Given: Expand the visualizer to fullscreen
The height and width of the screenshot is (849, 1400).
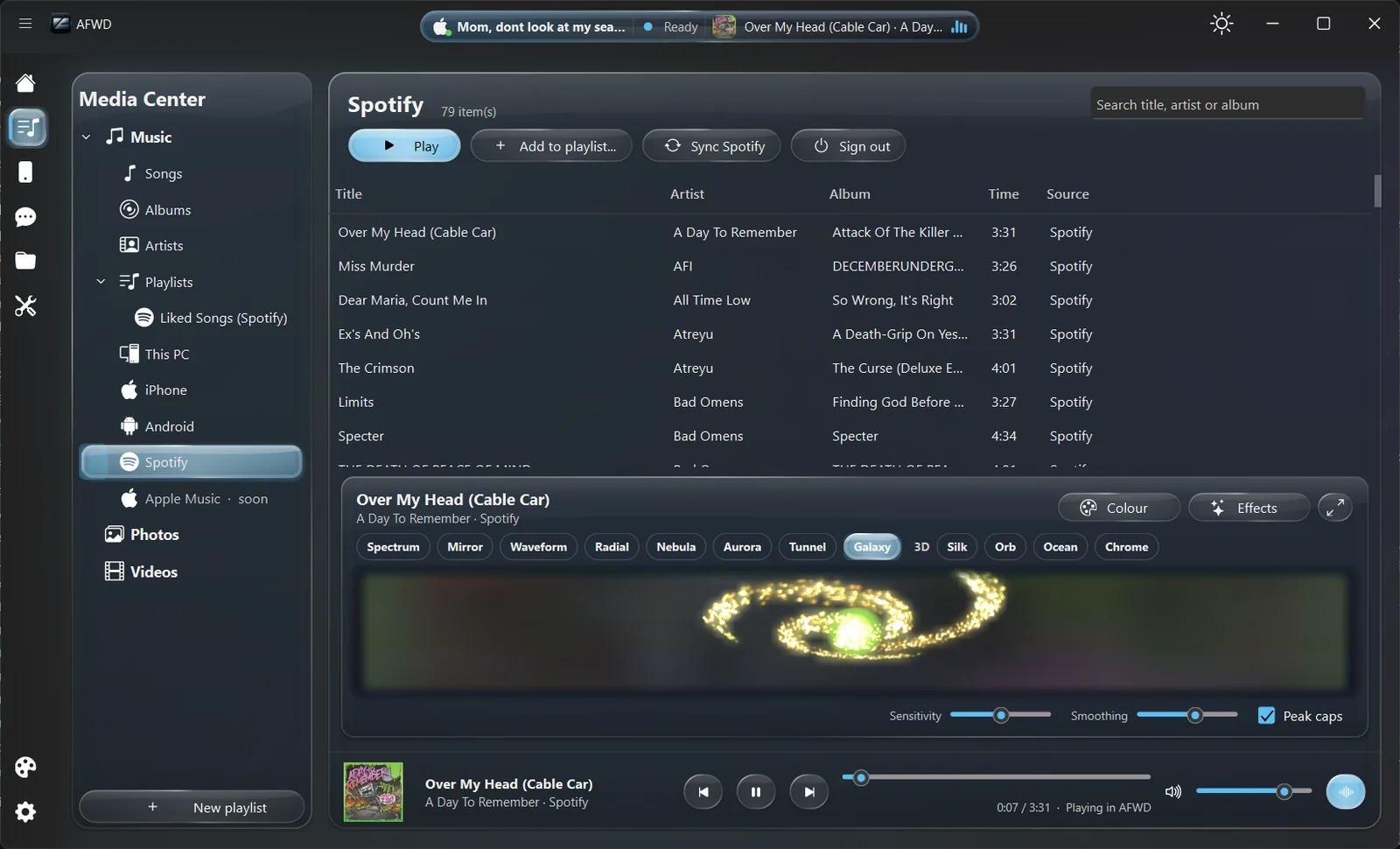Looking at the screenshot, I should [x=1335, y=508].
